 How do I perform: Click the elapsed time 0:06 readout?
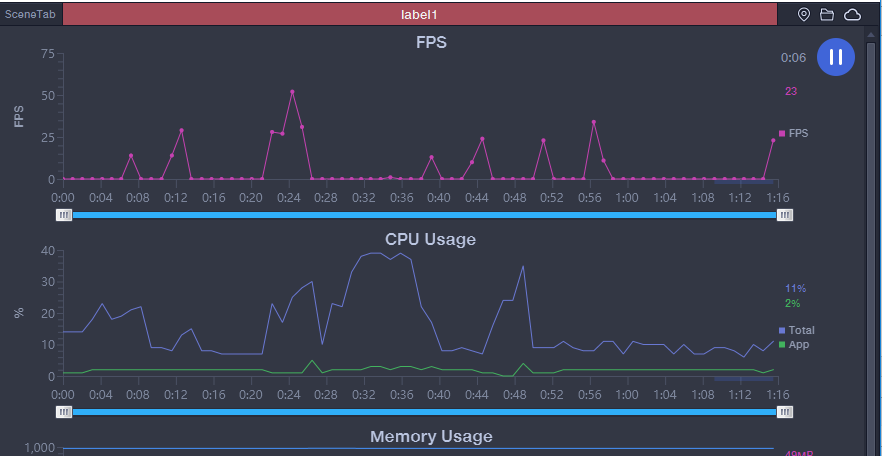(793, 58)
